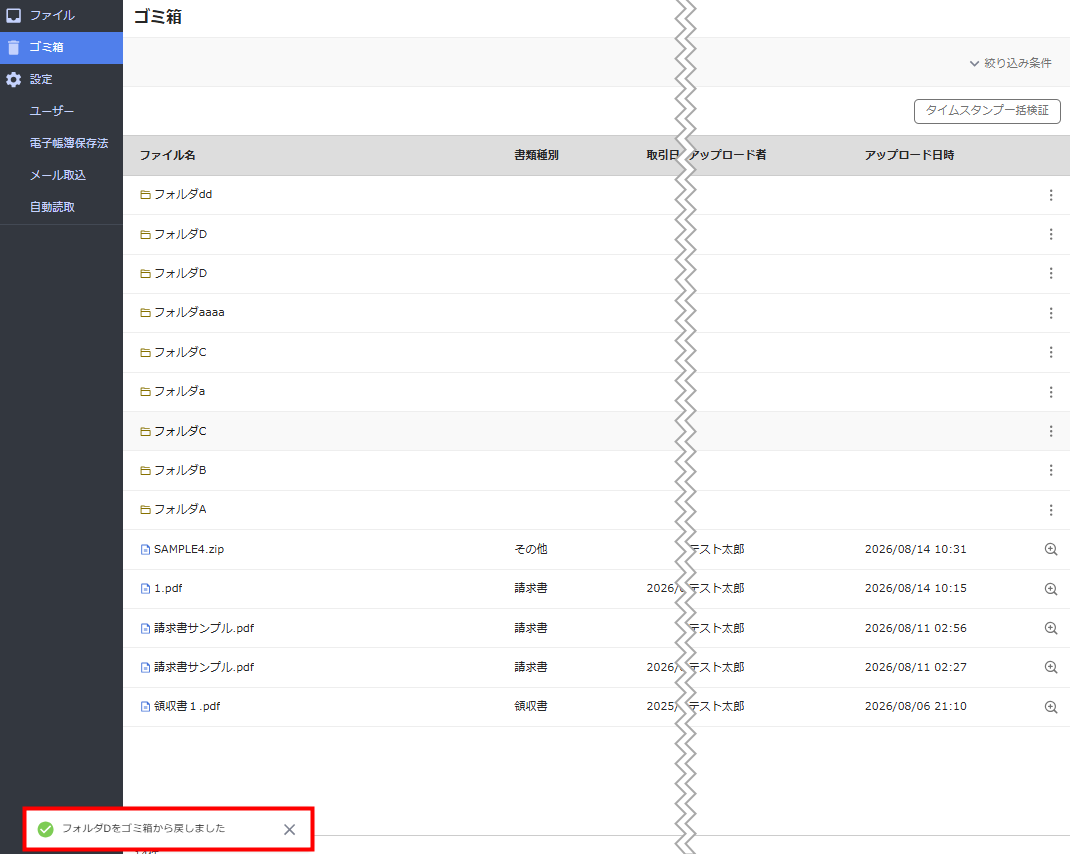1070x854 pixels.
Task: Preview 請求書サンプル.pdf uploaded at 02:56
Action: pyautogui.click(x=1051, y=628)
